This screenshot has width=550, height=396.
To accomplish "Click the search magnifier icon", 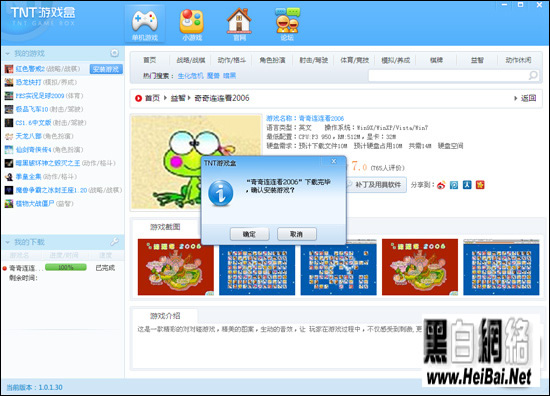I will click(x=533, y=75).
